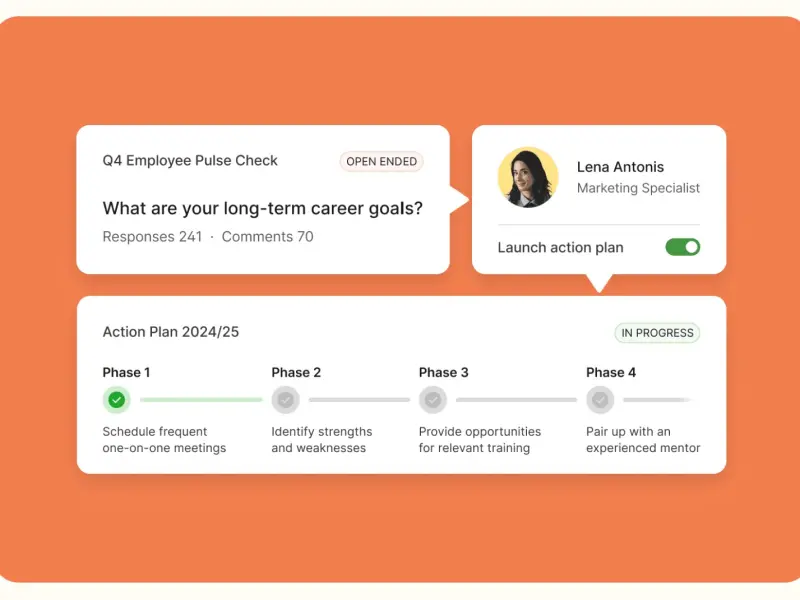Click the Lena Antonis name
The image size is (800, 600).
[x=620, y=167]
